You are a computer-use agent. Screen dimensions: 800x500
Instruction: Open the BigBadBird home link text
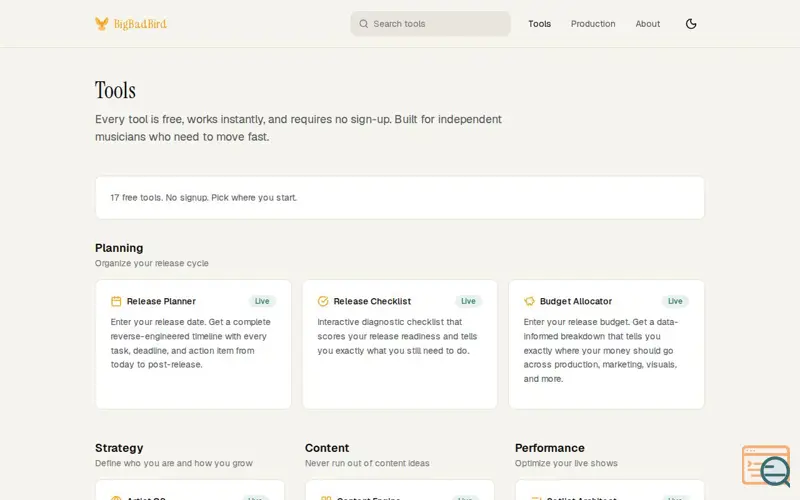coord(140,24)
